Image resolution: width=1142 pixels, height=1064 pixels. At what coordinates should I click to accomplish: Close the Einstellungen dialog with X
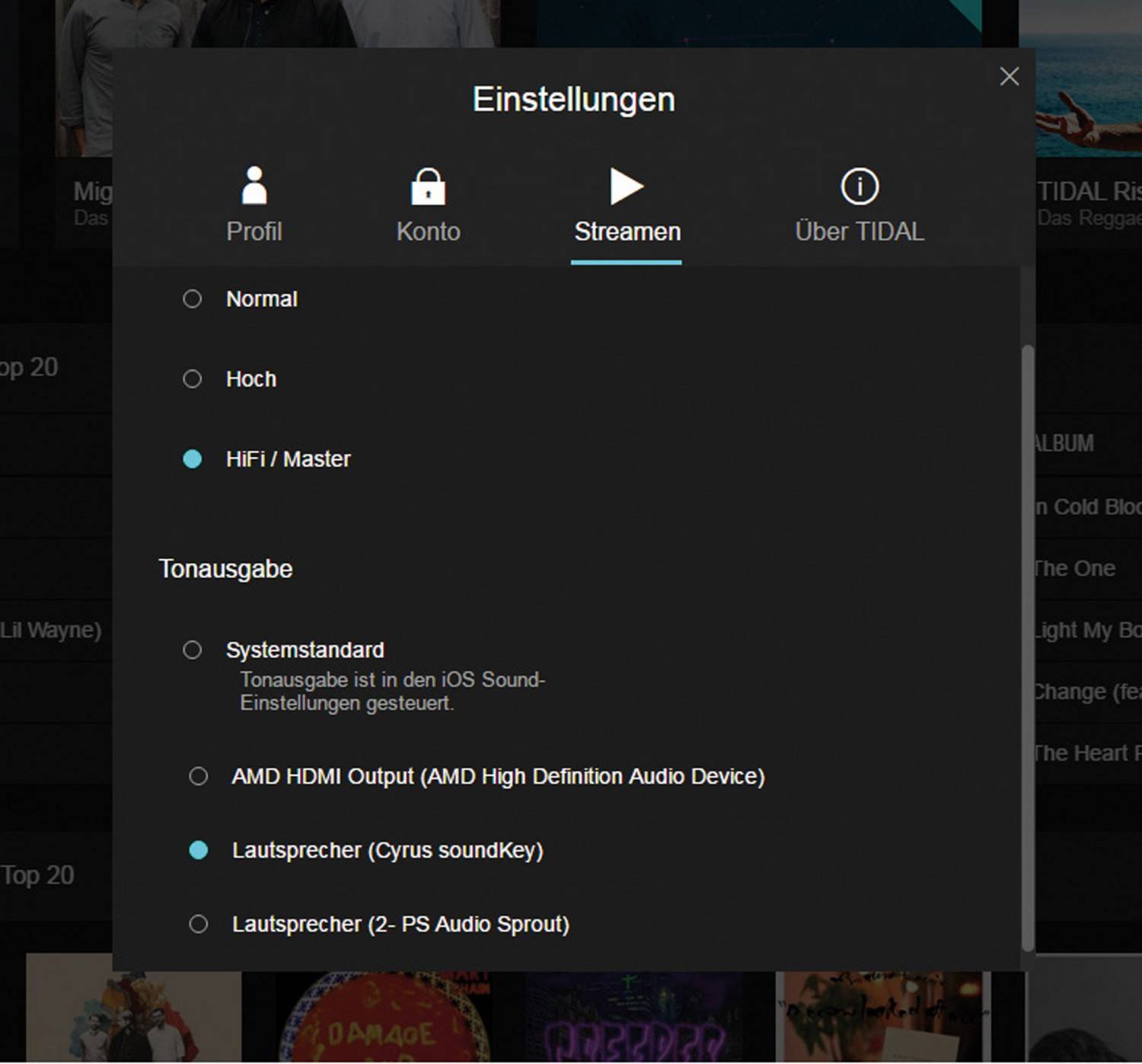[1009, 76]
